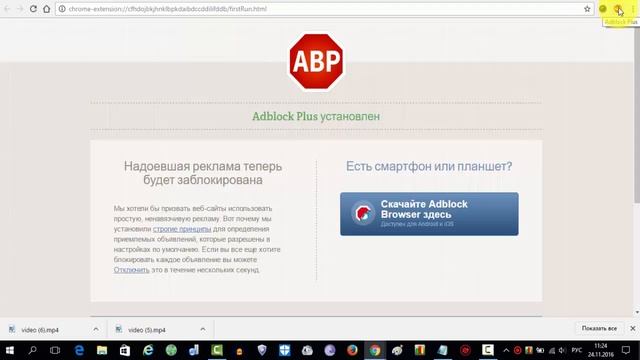Click the Есть смартфон или планшет? heading

[x=429, y=167]
